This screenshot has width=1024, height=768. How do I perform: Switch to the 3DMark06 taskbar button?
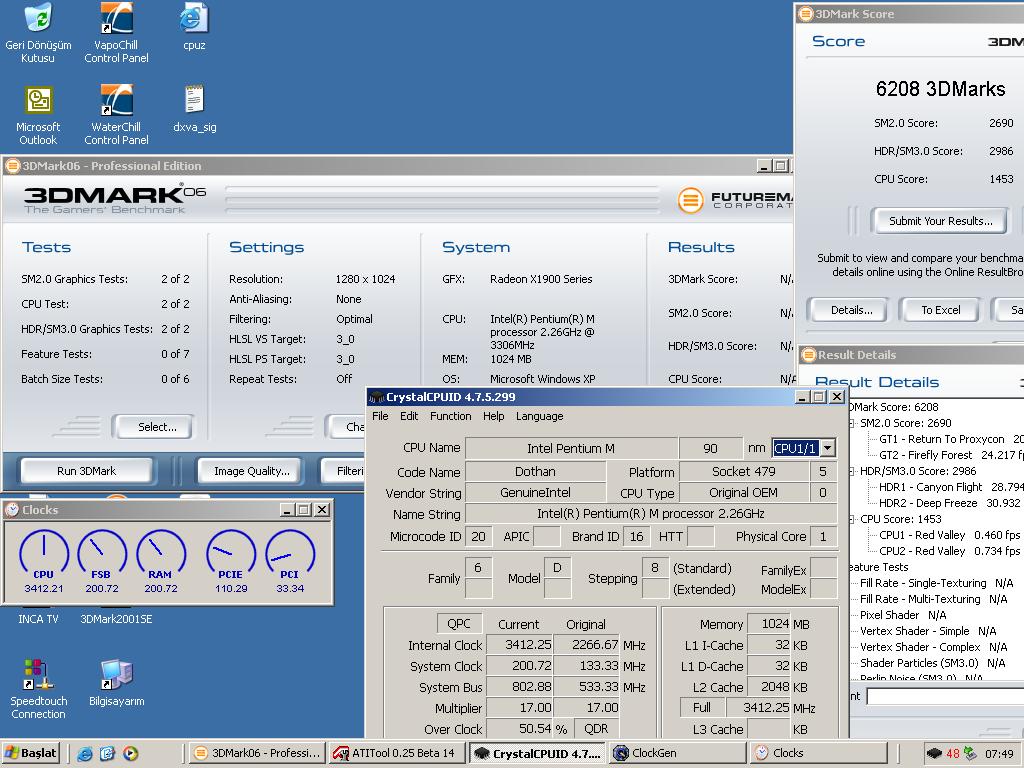pyautogui.click(x=257, y=754)
